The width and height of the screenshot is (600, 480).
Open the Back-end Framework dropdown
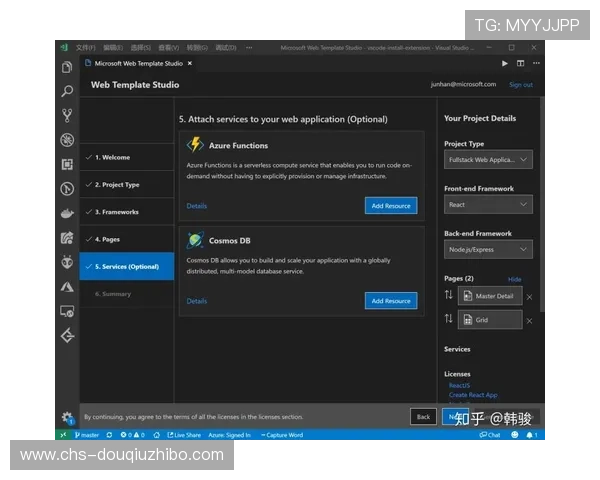(488, 249)
